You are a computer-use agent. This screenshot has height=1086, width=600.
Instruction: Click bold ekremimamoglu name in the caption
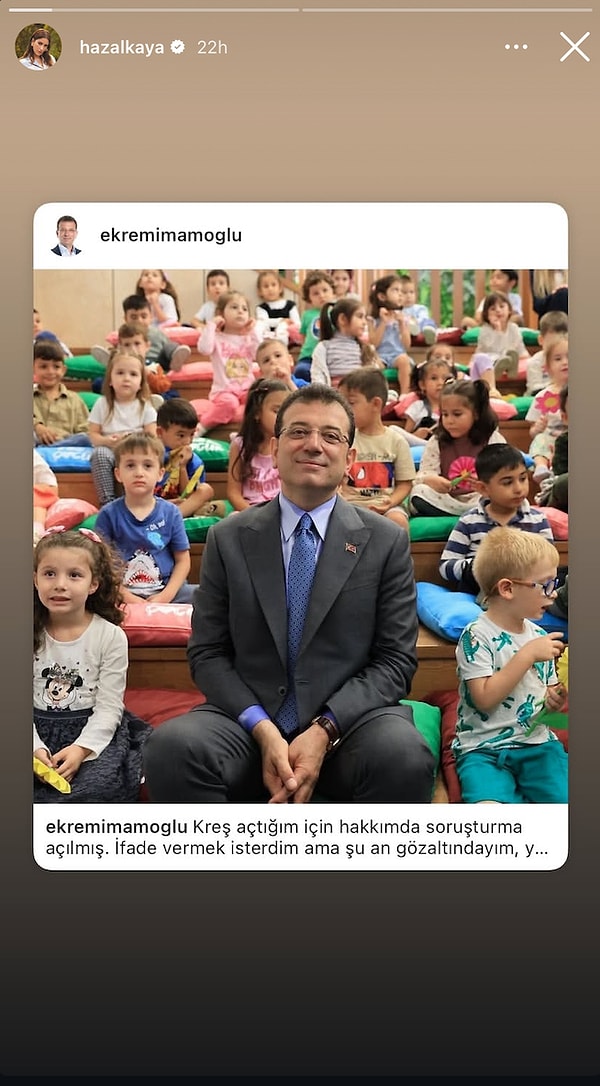pyautogui.click(x=116, y=827)
